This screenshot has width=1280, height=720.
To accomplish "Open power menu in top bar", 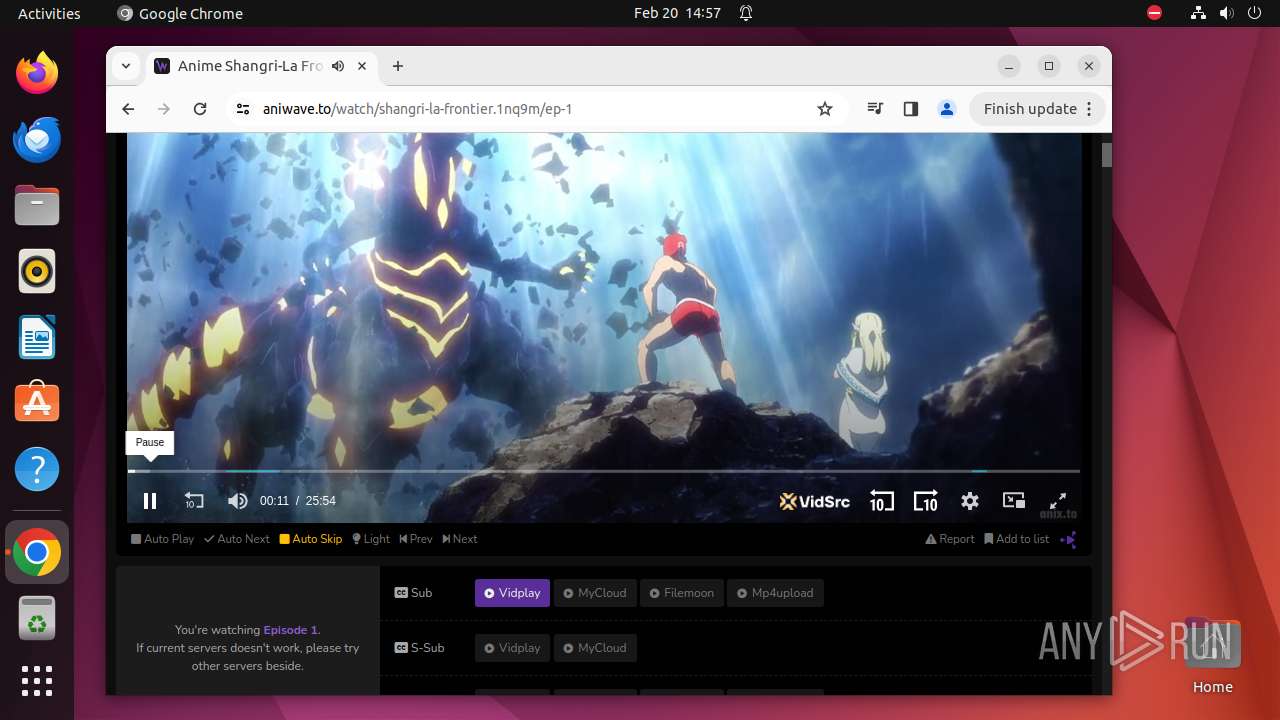I will pyautogui.click(x=1254, y=13).
